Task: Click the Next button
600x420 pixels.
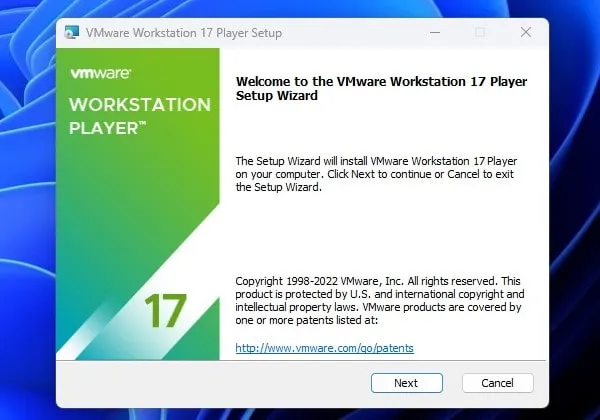Action: 406,383
